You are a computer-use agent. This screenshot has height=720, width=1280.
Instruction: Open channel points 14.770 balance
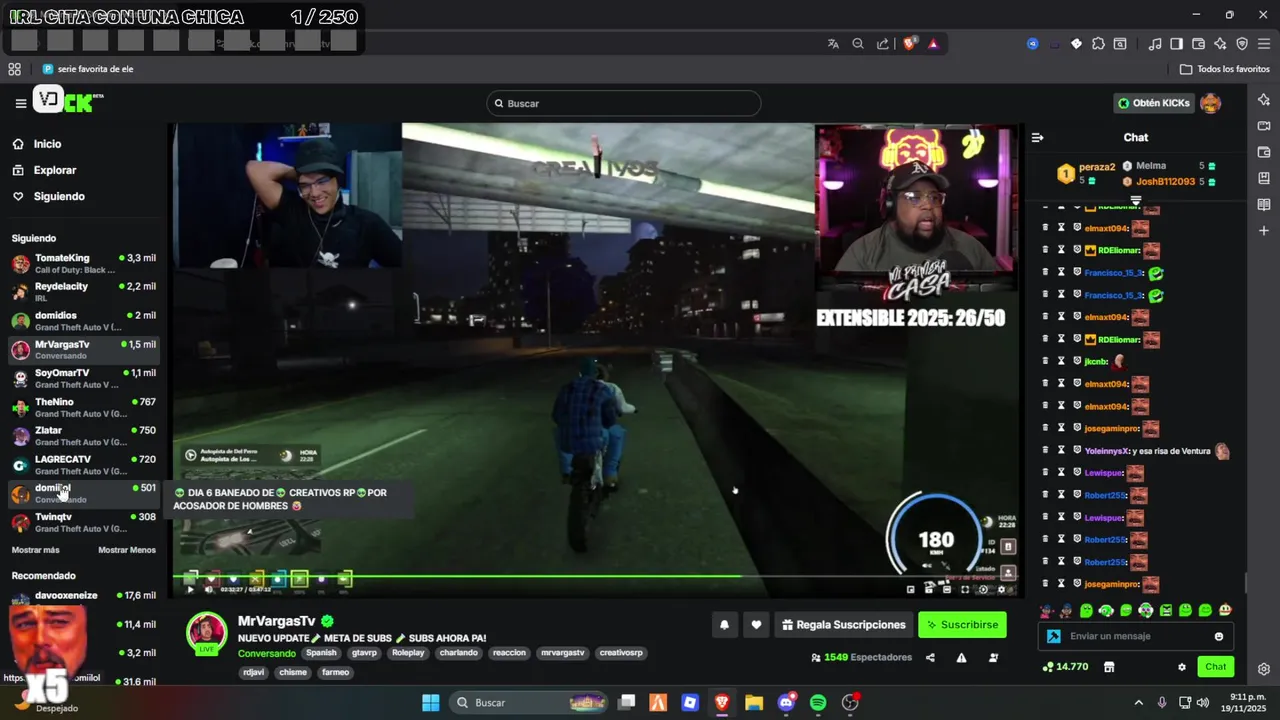click(x=1065, y=667)
